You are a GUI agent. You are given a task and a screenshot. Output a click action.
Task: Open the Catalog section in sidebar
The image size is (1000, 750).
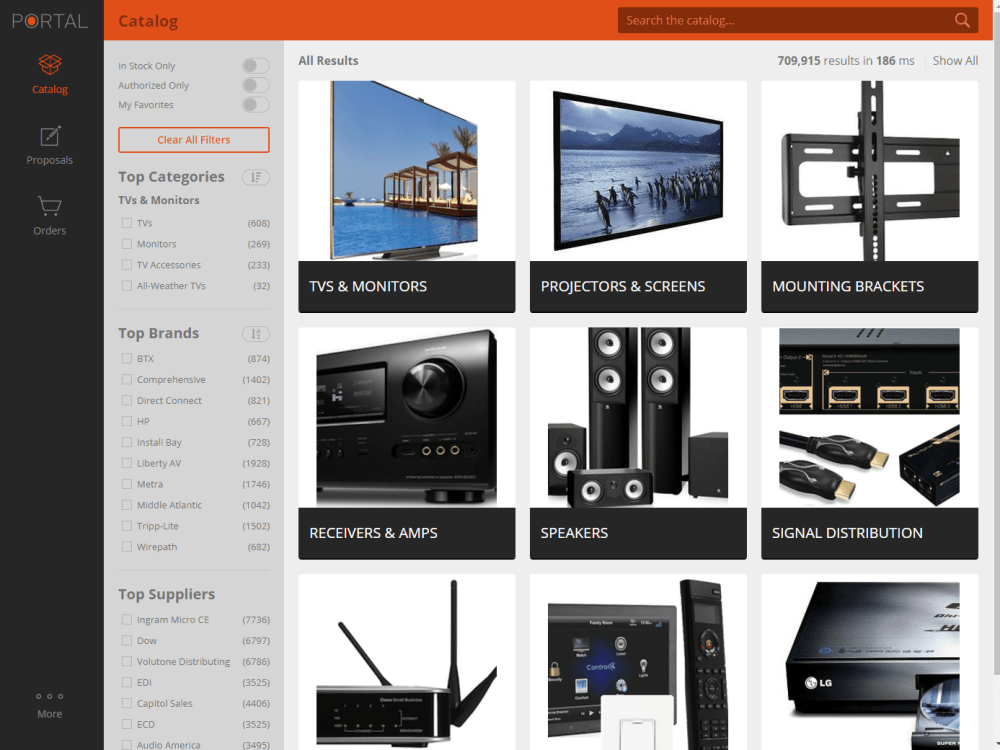[50, 74]
